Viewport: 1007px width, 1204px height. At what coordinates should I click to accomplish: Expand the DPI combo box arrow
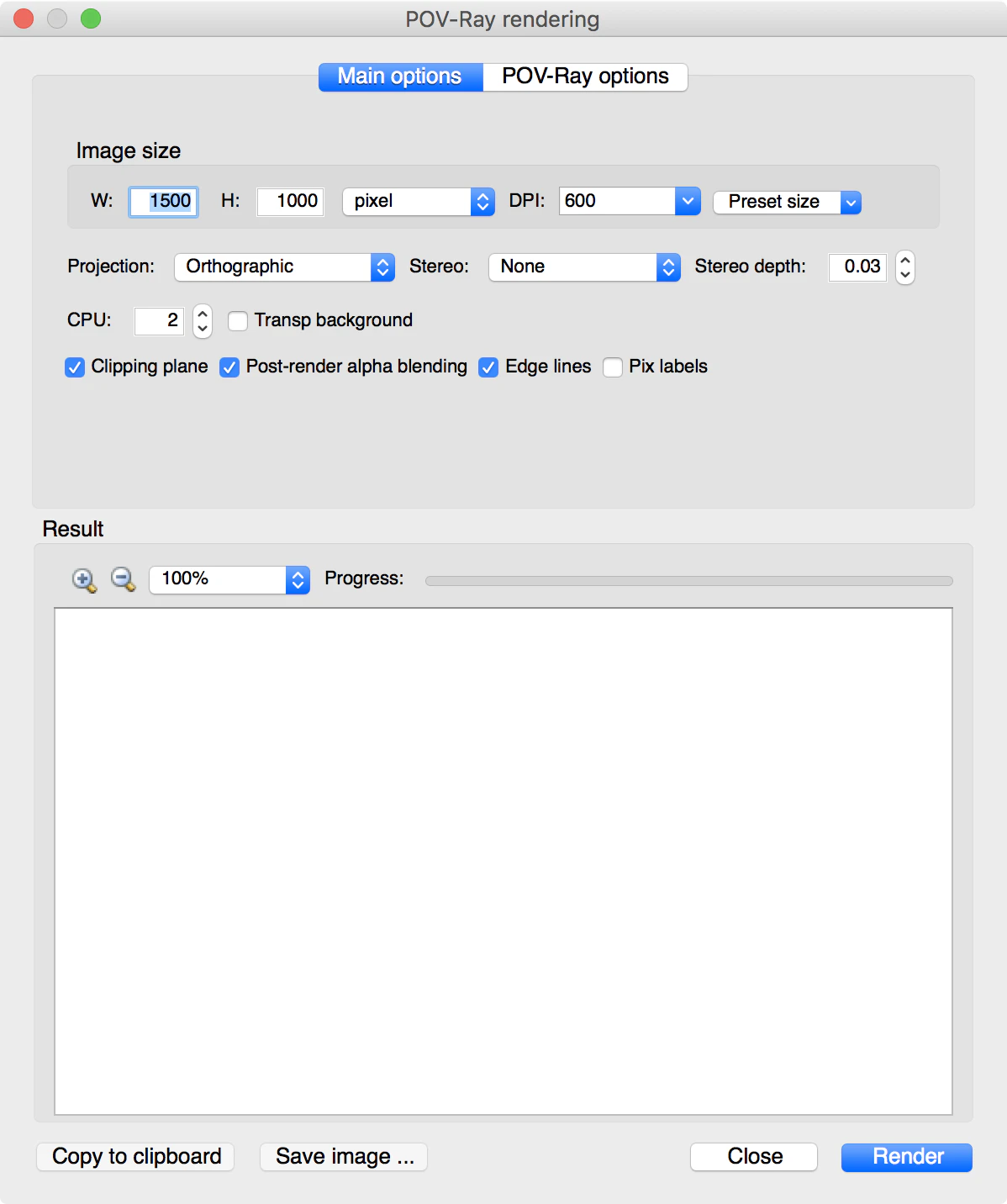[688, 201]
